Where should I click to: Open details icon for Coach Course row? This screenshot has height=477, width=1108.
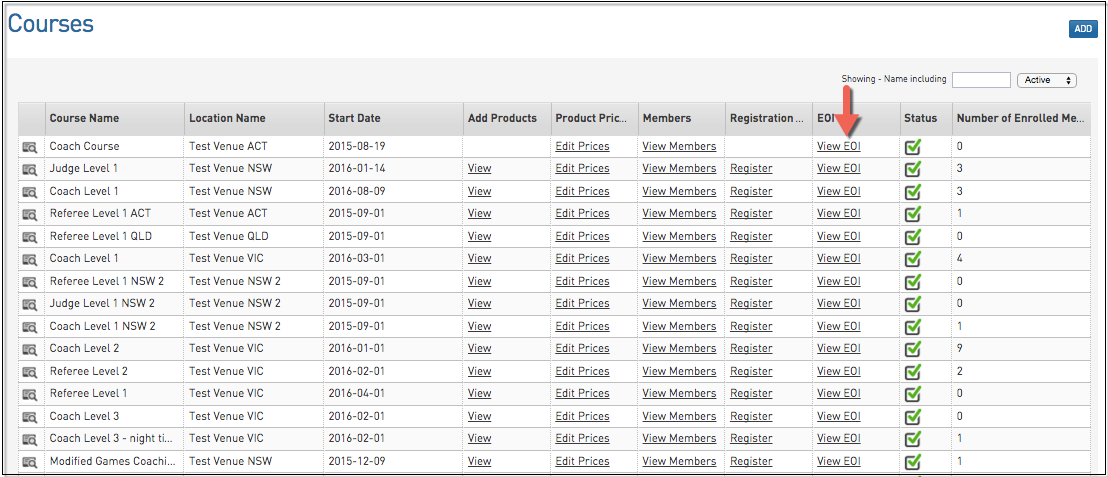coord(30,147)
